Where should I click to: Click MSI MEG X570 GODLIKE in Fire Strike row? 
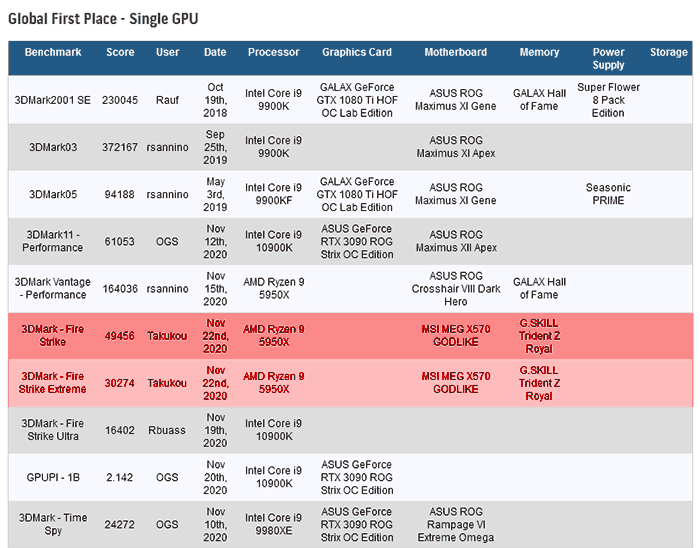[456, 336]
